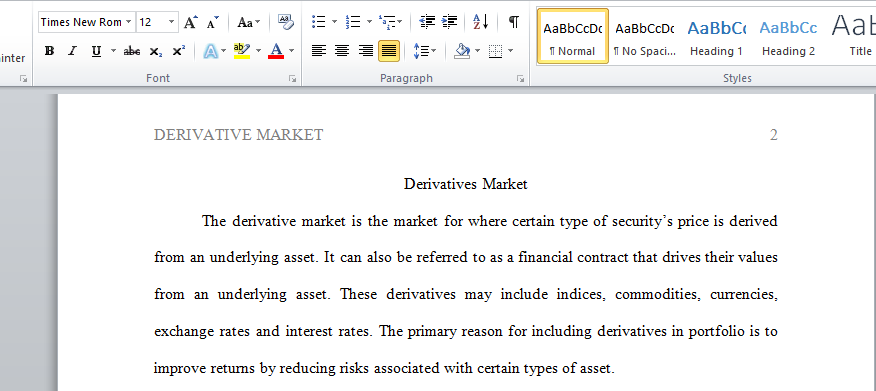Screen dimensions: 876x391
Task: Center the text
Action: [342, 51]
